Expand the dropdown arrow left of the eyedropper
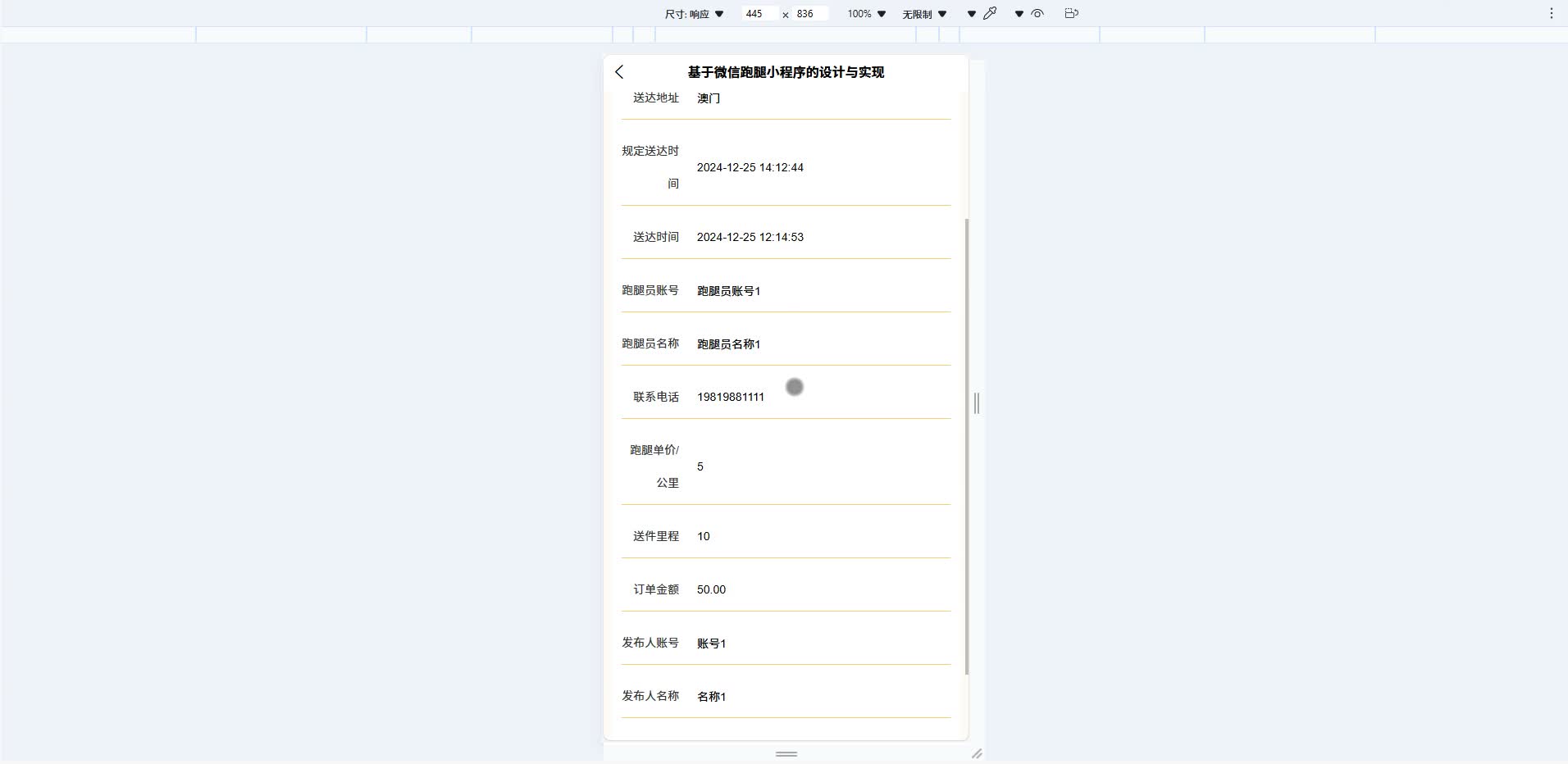1568x764 pixels. coord(971,13)
